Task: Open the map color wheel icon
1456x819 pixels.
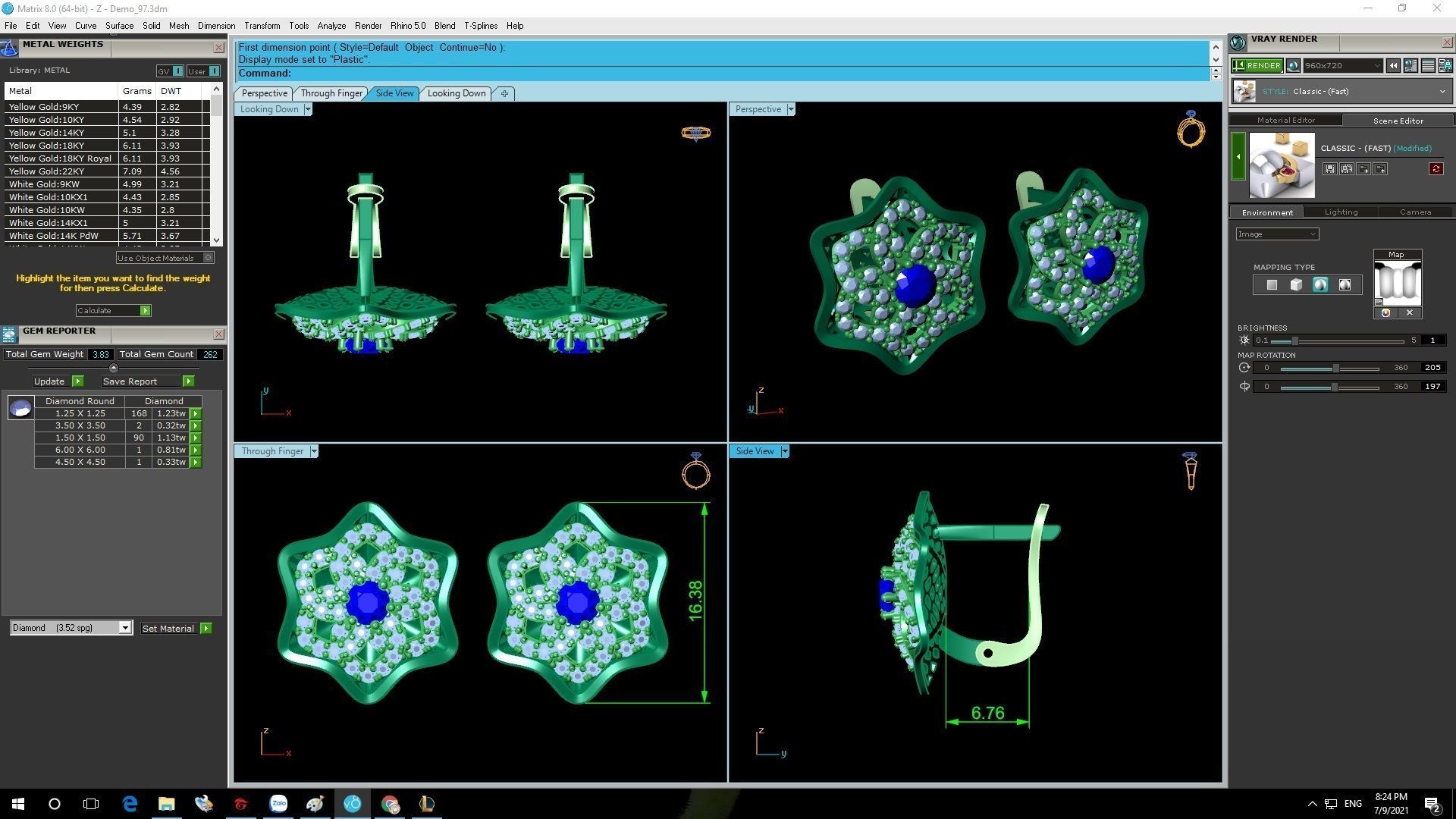Action: tap(1385, 312)
